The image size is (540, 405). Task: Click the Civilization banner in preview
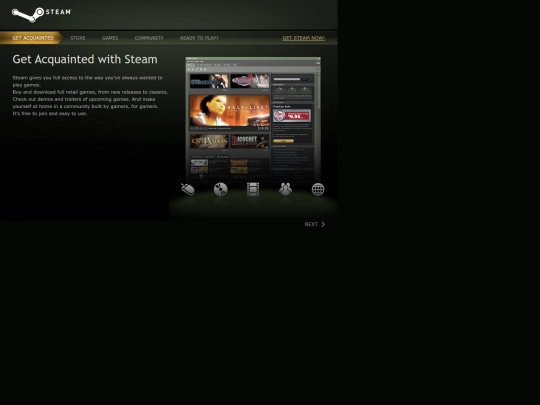209,141
